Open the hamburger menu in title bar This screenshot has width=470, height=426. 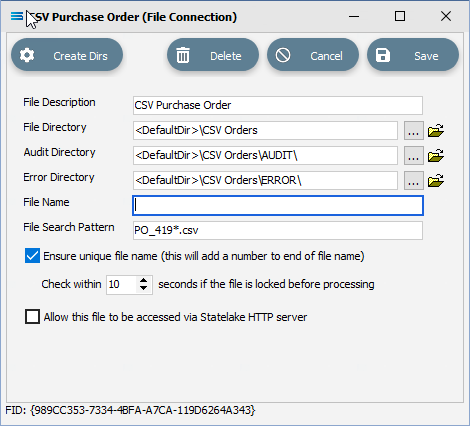tap(17, 16)
